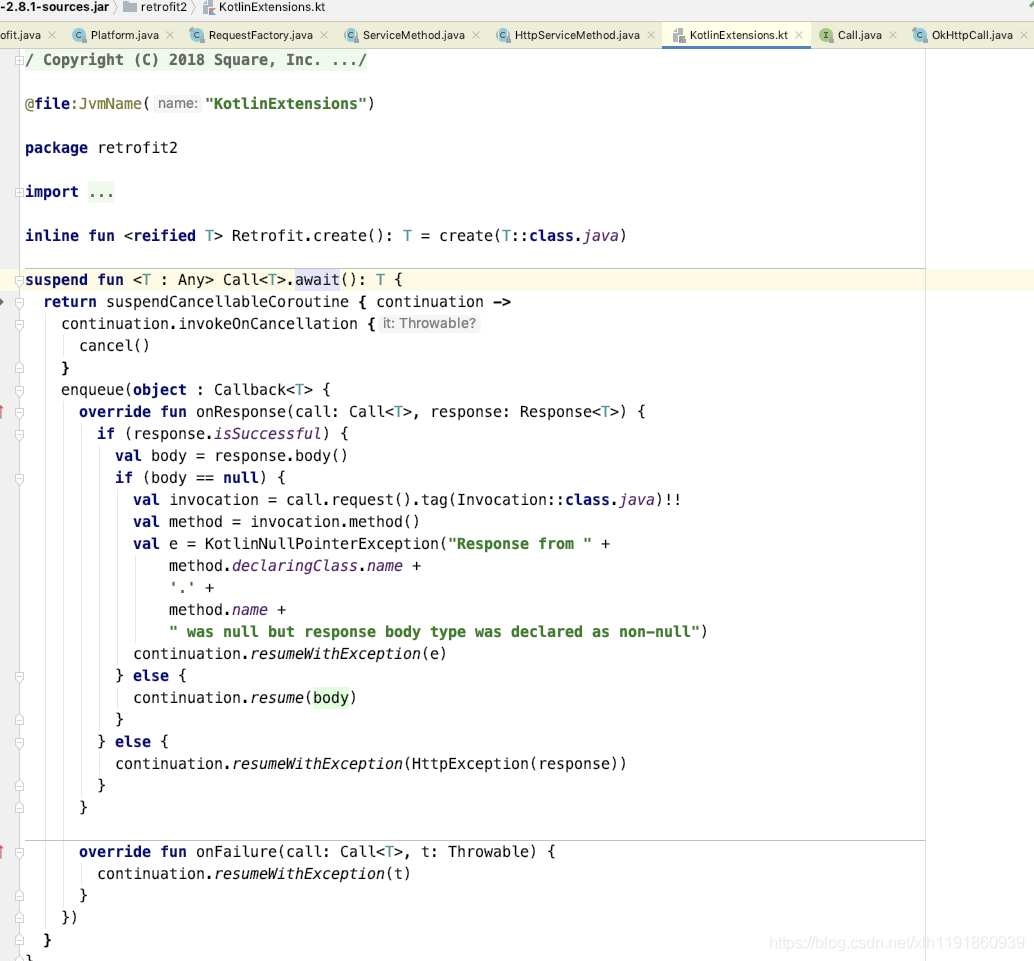
Task: Click the retrofit2 breadcrumb segment
Action: pyautogui.click(x=164, y=7)
